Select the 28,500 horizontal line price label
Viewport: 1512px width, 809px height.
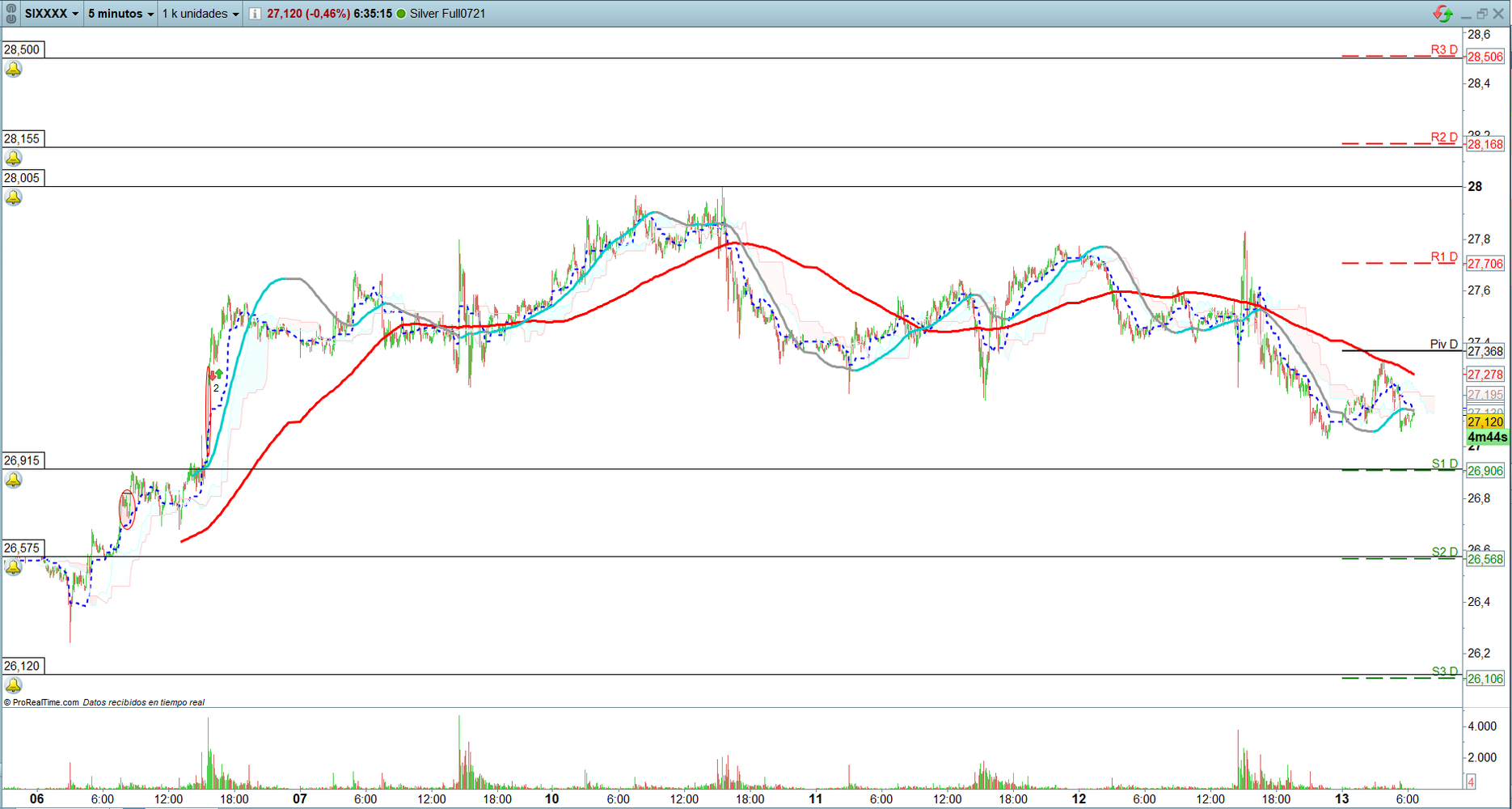22,49
